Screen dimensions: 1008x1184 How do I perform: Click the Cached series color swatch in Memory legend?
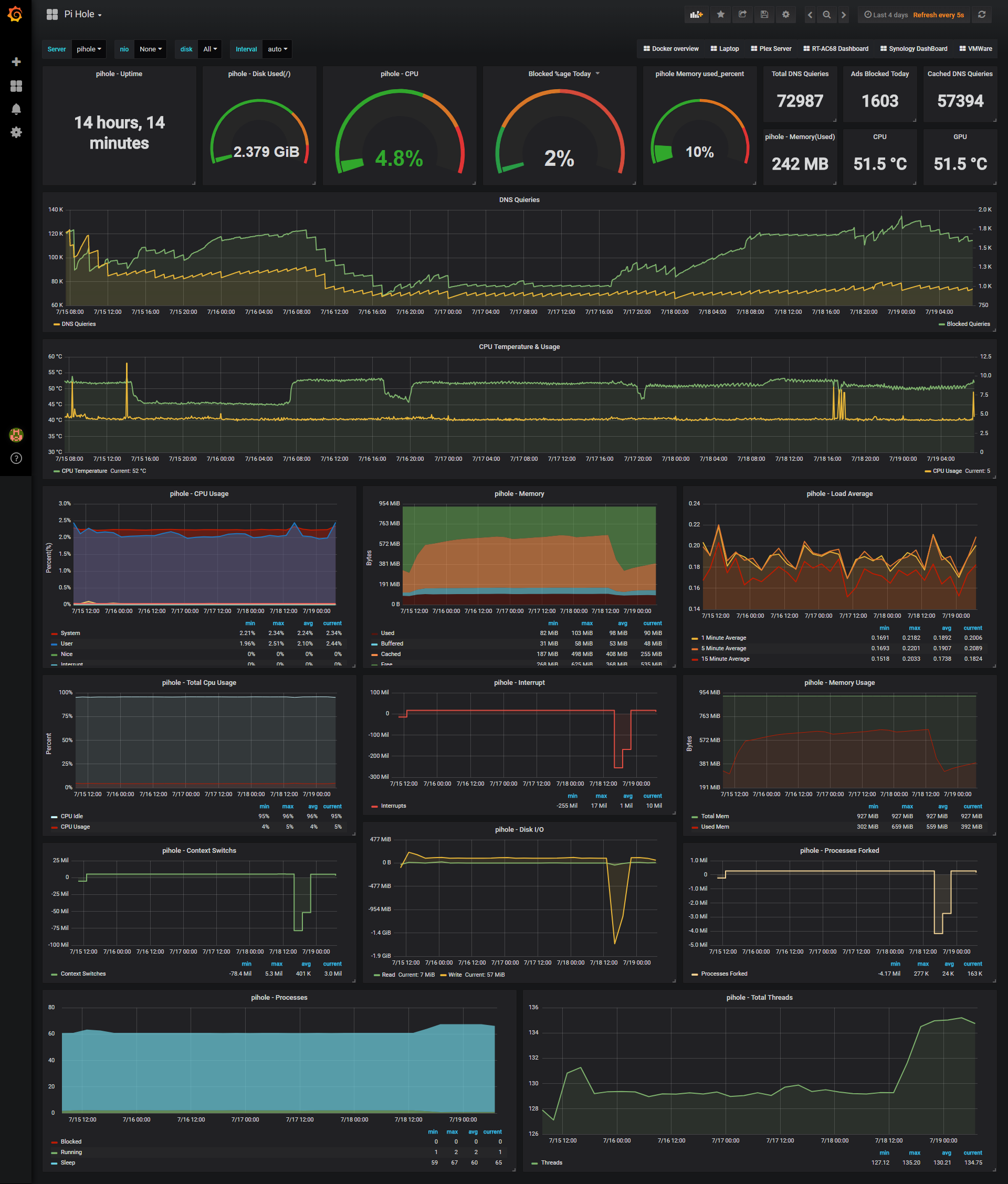coord(374,654)
